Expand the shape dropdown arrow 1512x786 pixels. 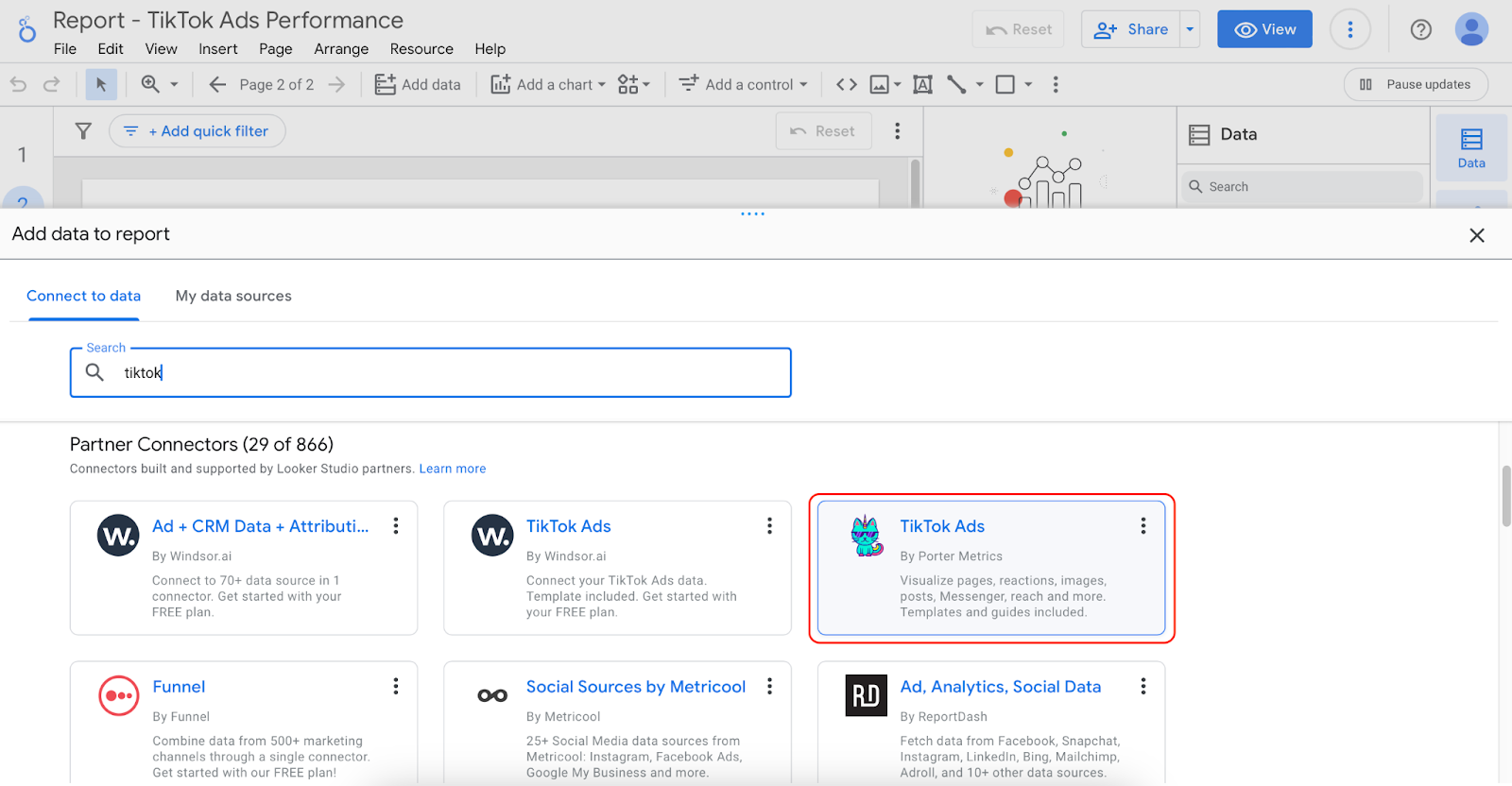[1028, 84]
